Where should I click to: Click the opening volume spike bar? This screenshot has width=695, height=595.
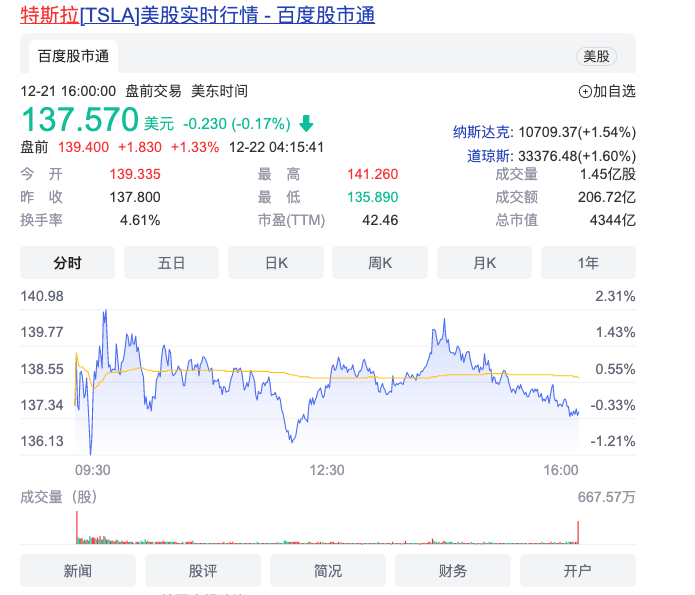pos(77,528)
